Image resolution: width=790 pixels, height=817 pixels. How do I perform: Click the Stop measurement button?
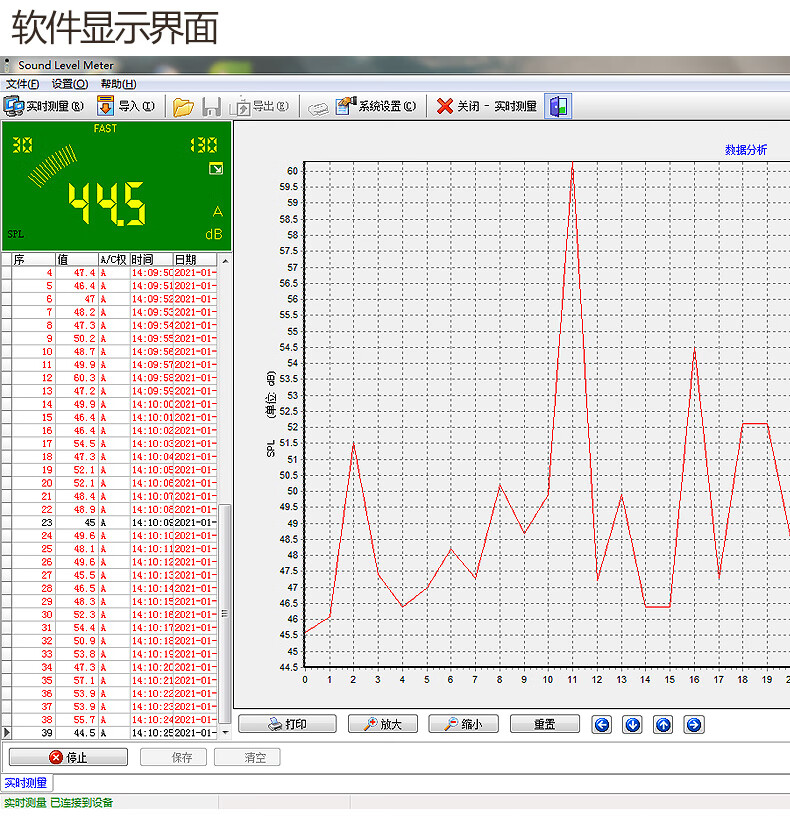pyautogui.click(x=68, y=757)
